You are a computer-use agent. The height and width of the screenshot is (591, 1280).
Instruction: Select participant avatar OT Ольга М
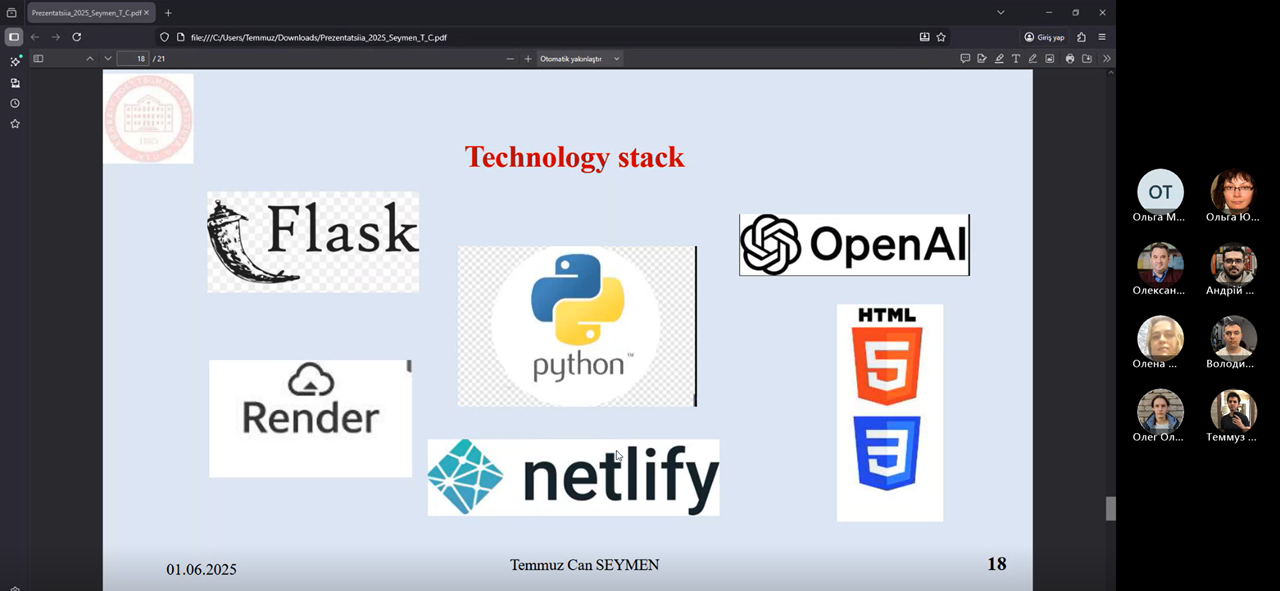(x=1160, y=192)
